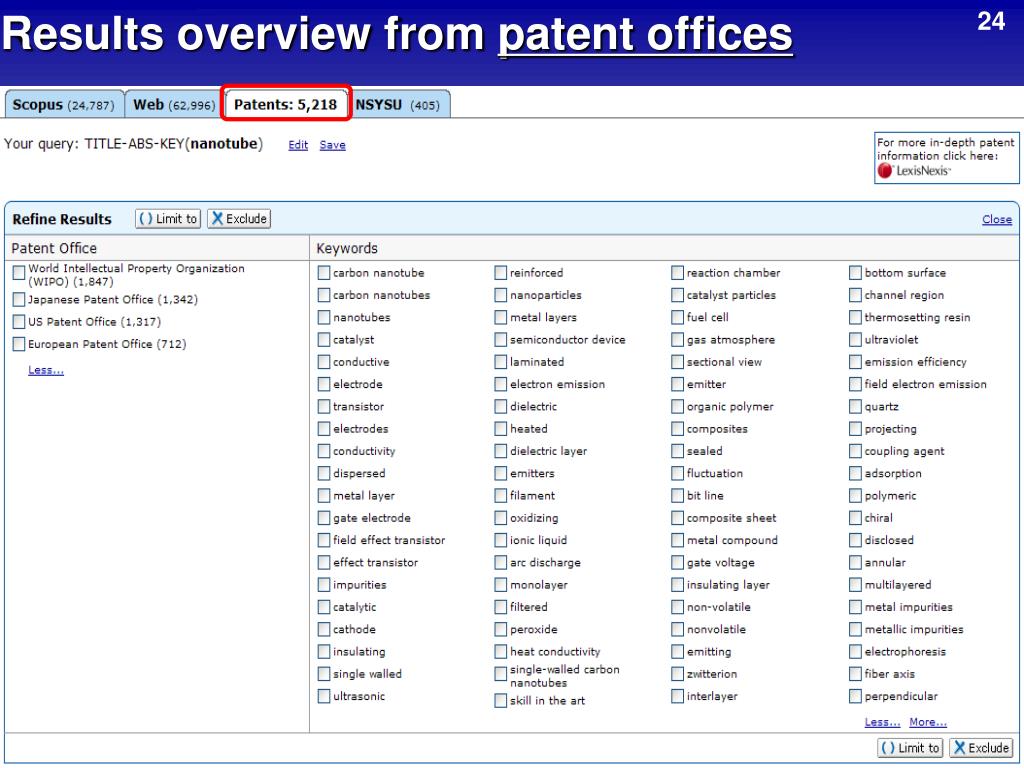
Task: Tick the cathode keyword checkbox
Action: tap(324, 629)
